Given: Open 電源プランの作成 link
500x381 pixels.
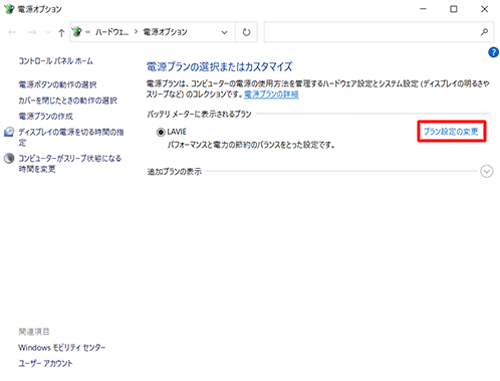Looking at the screenshot, I should point(45,116).
